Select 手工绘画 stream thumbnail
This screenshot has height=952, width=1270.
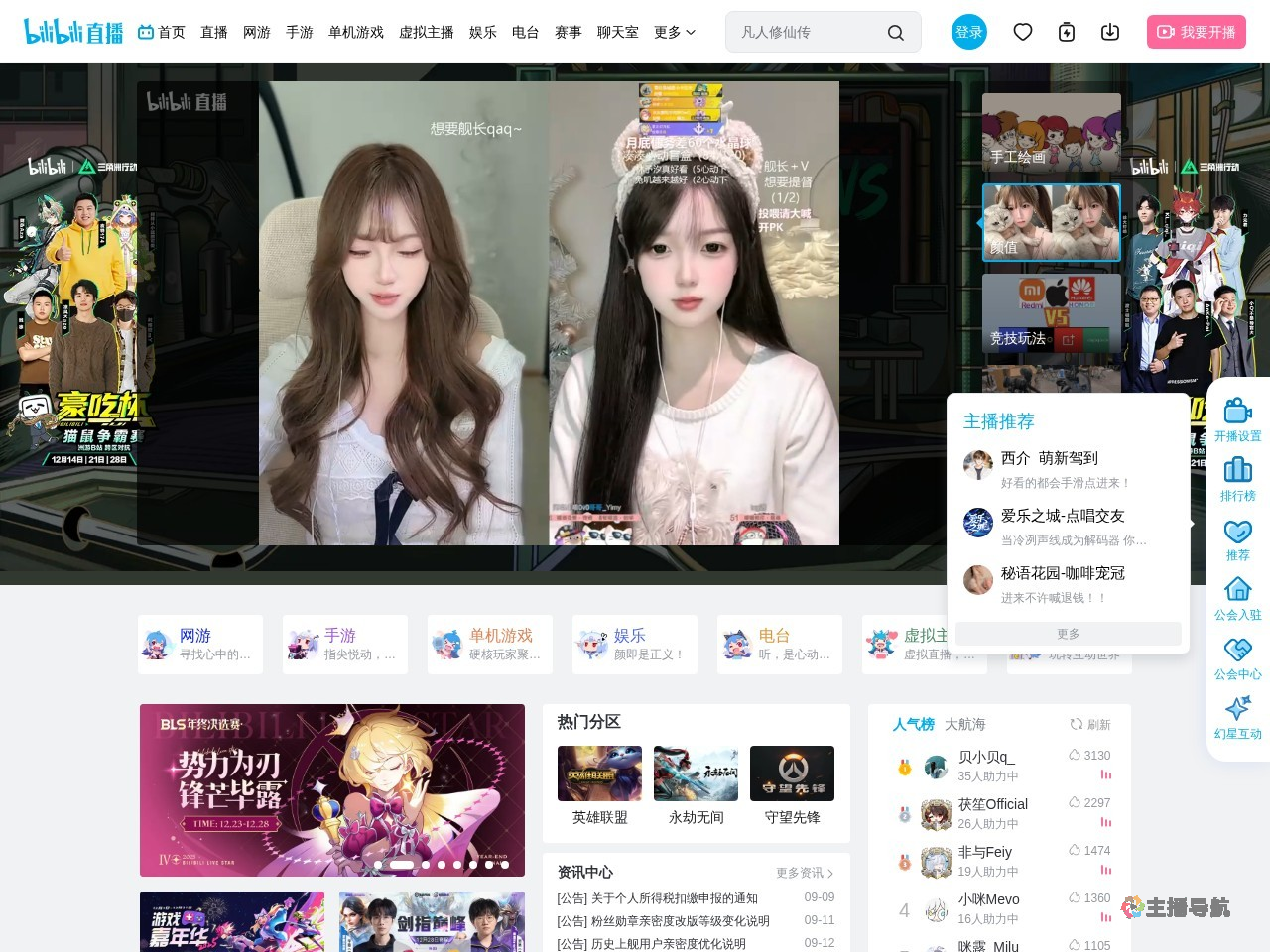[1051, 133]
